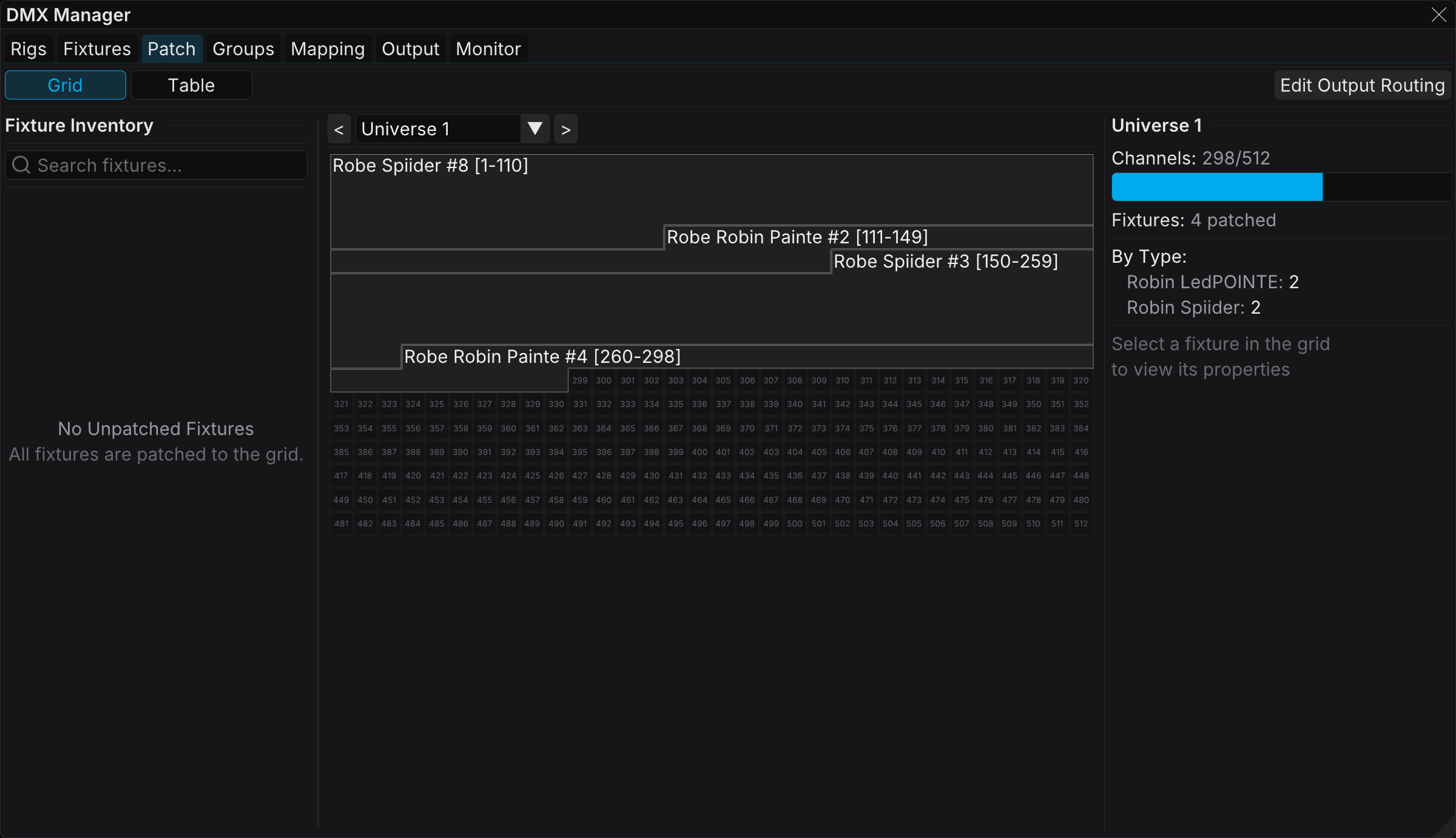This screenshot has width=1456, height=838.
Task: Select Robe Robin Painte #2 fixture
Action: (878, 237)
